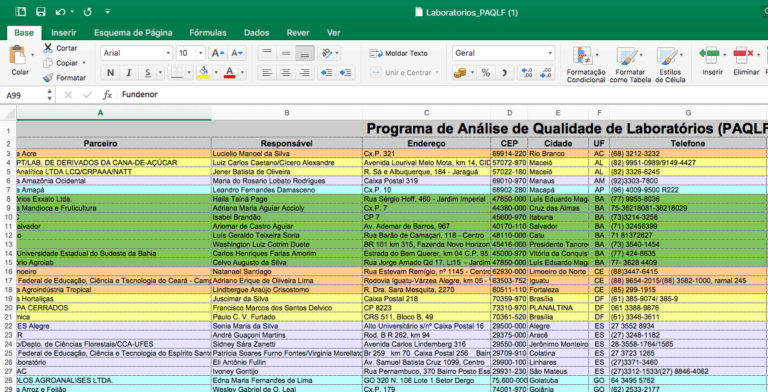This screenshot has height=392, width=768.
Task: Open Formatar como Tabela
Action: [630, 64]
